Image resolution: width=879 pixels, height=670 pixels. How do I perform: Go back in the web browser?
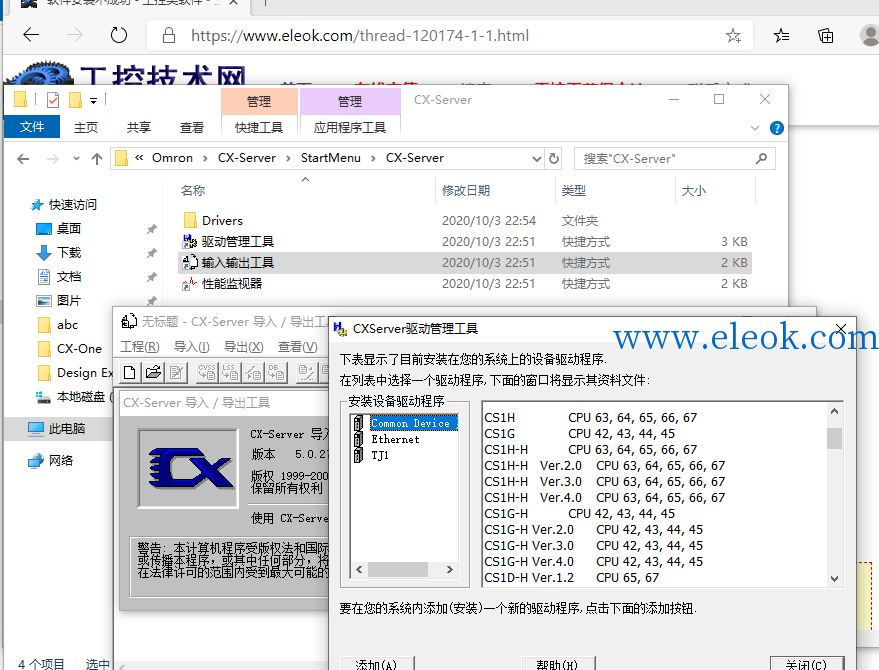pyautogui.click(x=31, y=35)
